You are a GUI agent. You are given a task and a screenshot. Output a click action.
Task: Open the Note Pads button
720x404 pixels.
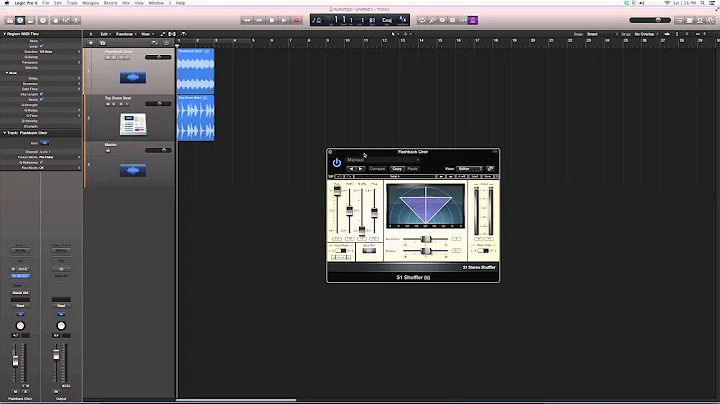(690, 20)
